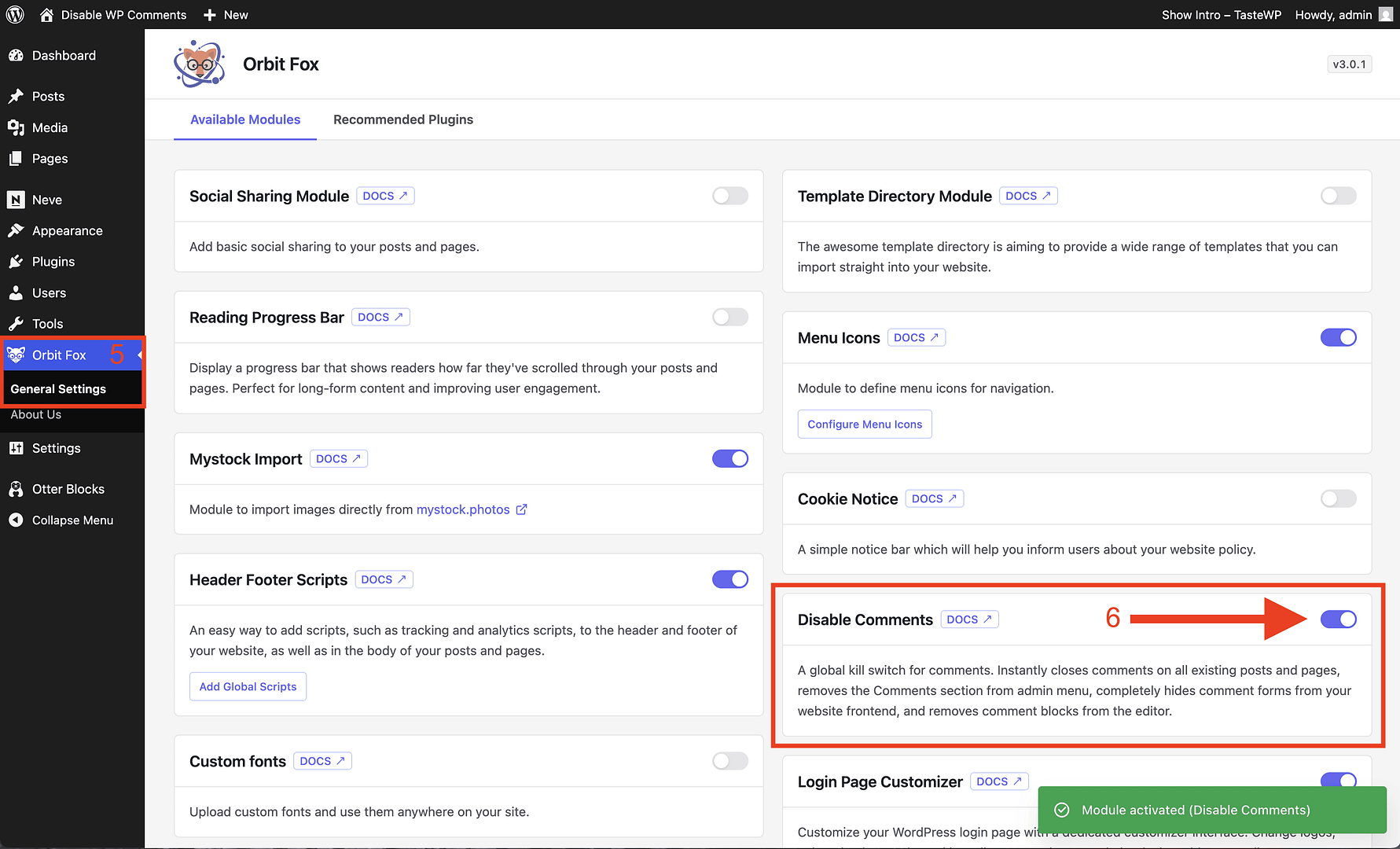Click the Users person icon
The width and height of the screenshot is (1400, 849).
click(x=16, y=292)
